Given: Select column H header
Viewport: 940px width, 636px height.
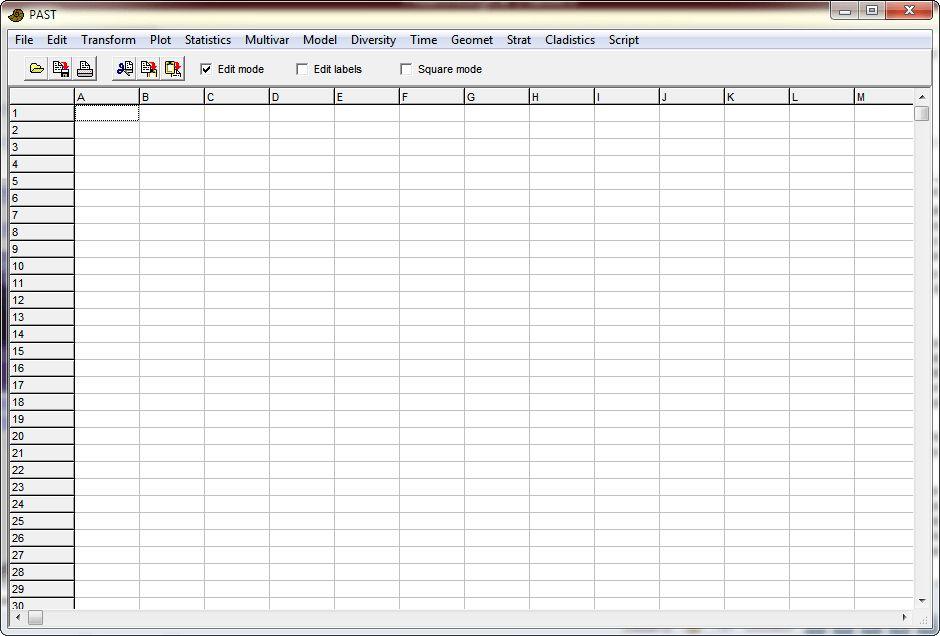Looking at the screenshot, I should pos(562,97).
